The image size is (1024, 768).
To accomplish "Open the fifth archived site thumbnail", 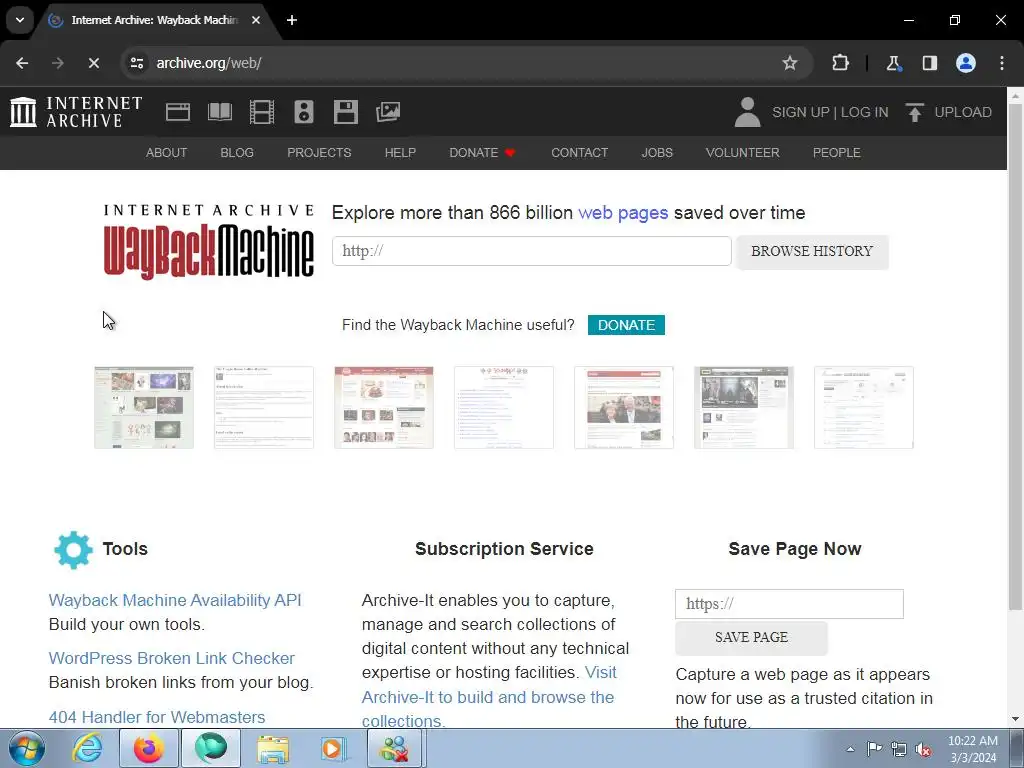I will pos(624,408).
